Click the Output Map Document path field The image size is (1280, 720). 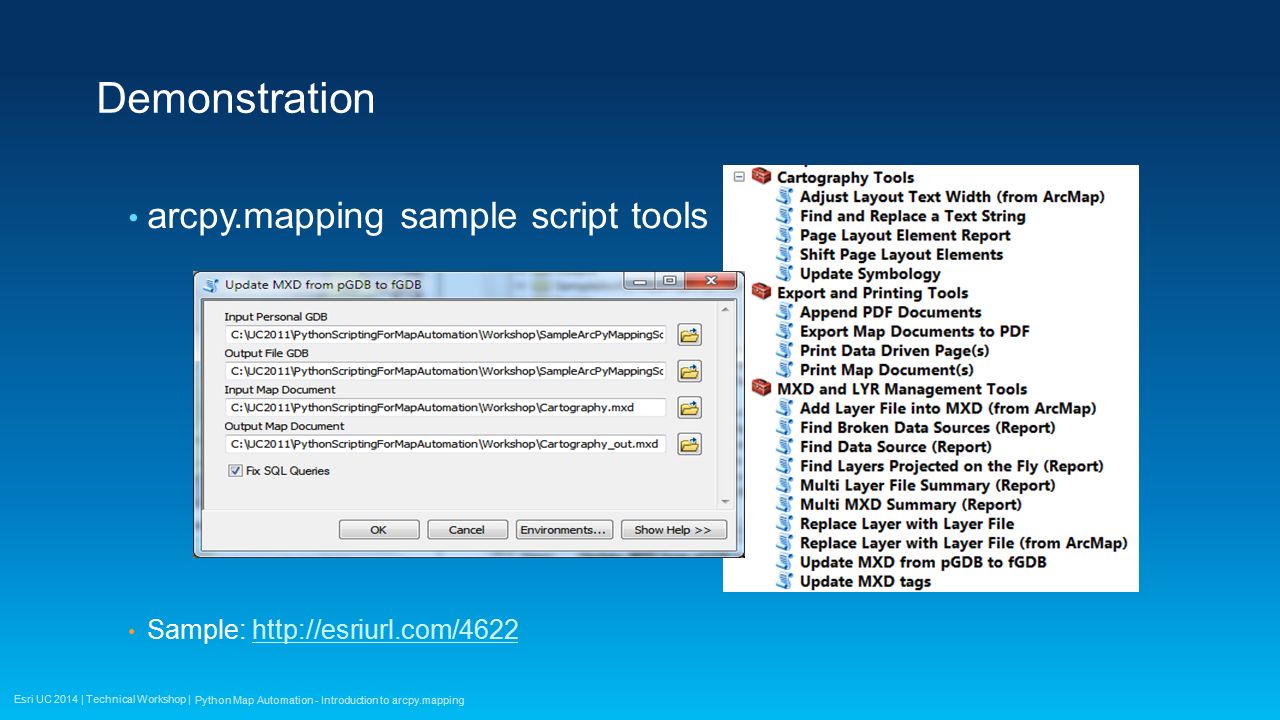(x=446, y=444)
